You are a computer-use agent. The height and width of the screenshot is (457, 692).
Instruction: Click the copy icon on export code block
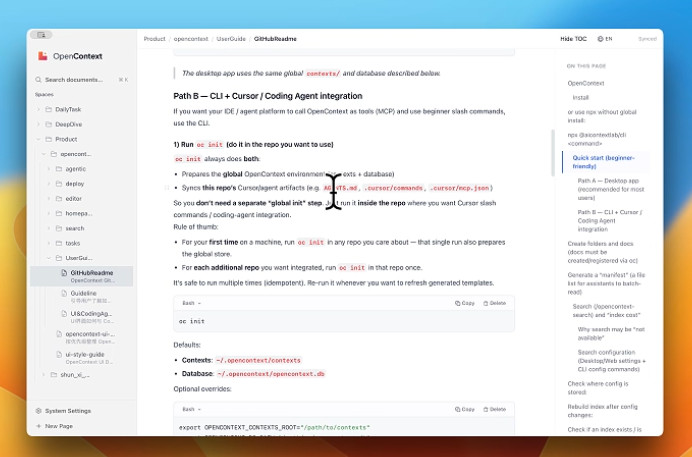pos(457,409)
